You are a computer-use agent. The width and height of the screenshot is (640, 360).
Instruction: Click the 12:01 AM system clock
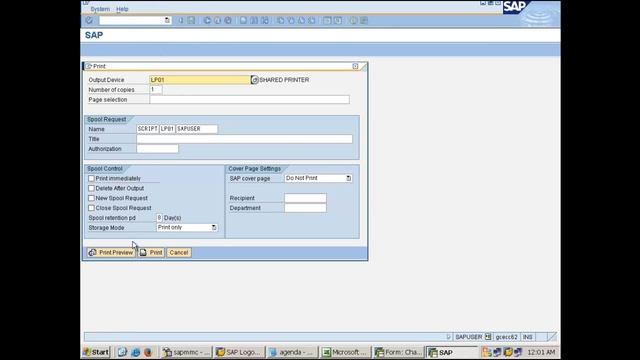[x=541, y=352]
